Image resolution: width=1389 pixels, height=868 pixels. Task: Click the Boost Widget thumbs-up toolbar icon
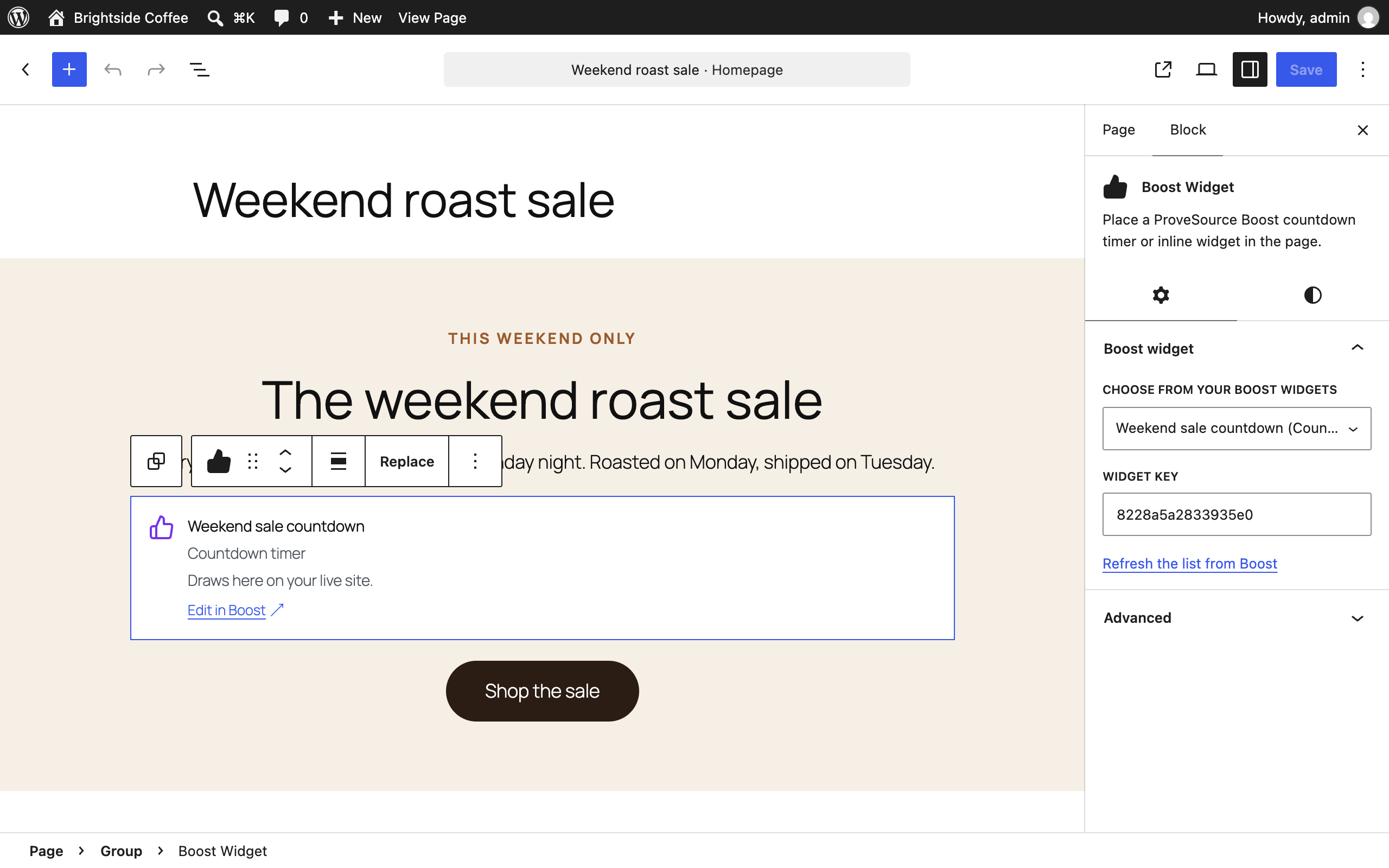coord(219,461)
